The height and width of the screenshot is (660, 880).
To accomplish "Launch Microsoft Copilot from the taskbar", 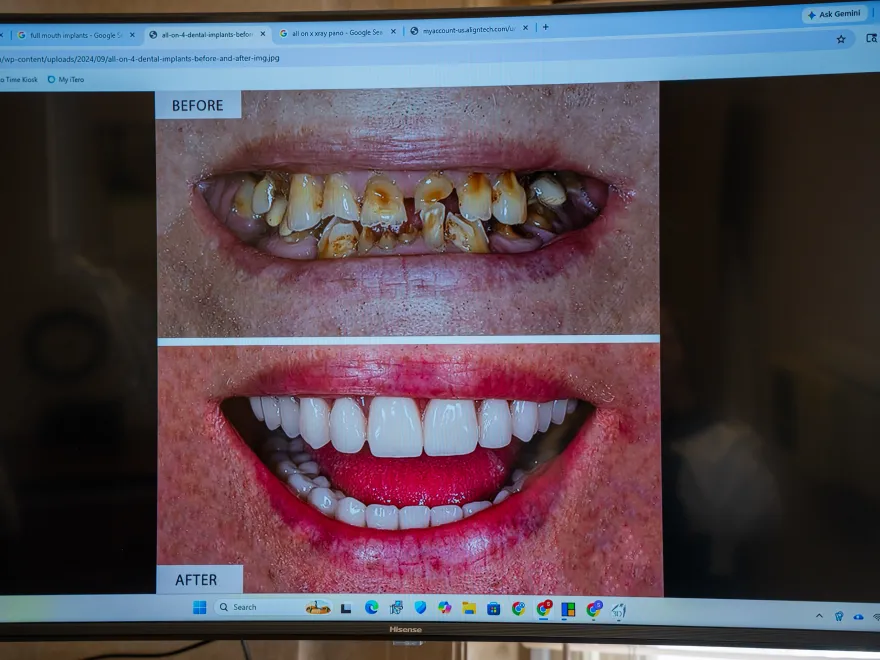I will coord(444,608).
